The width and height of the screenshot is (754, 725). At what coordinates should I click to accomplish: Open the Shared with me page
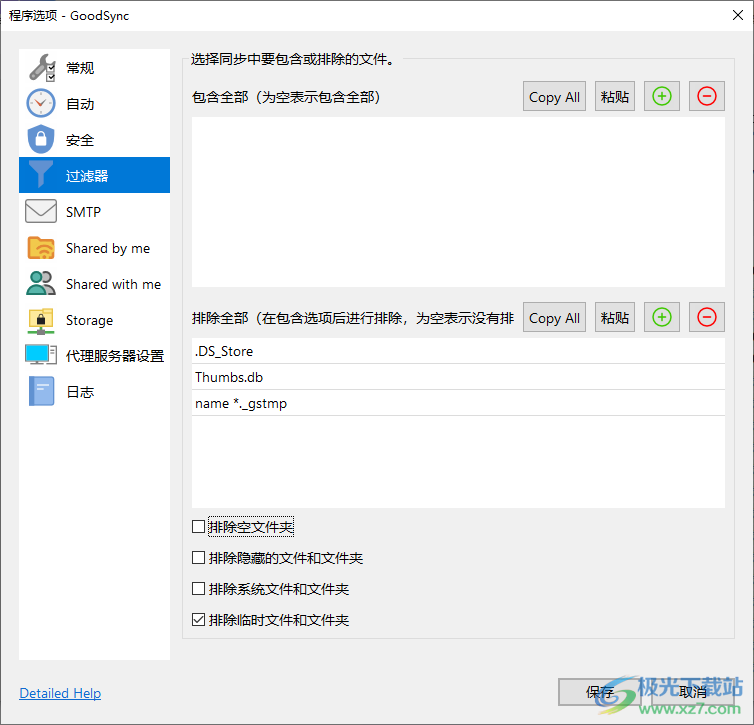[x=94, y=284]
